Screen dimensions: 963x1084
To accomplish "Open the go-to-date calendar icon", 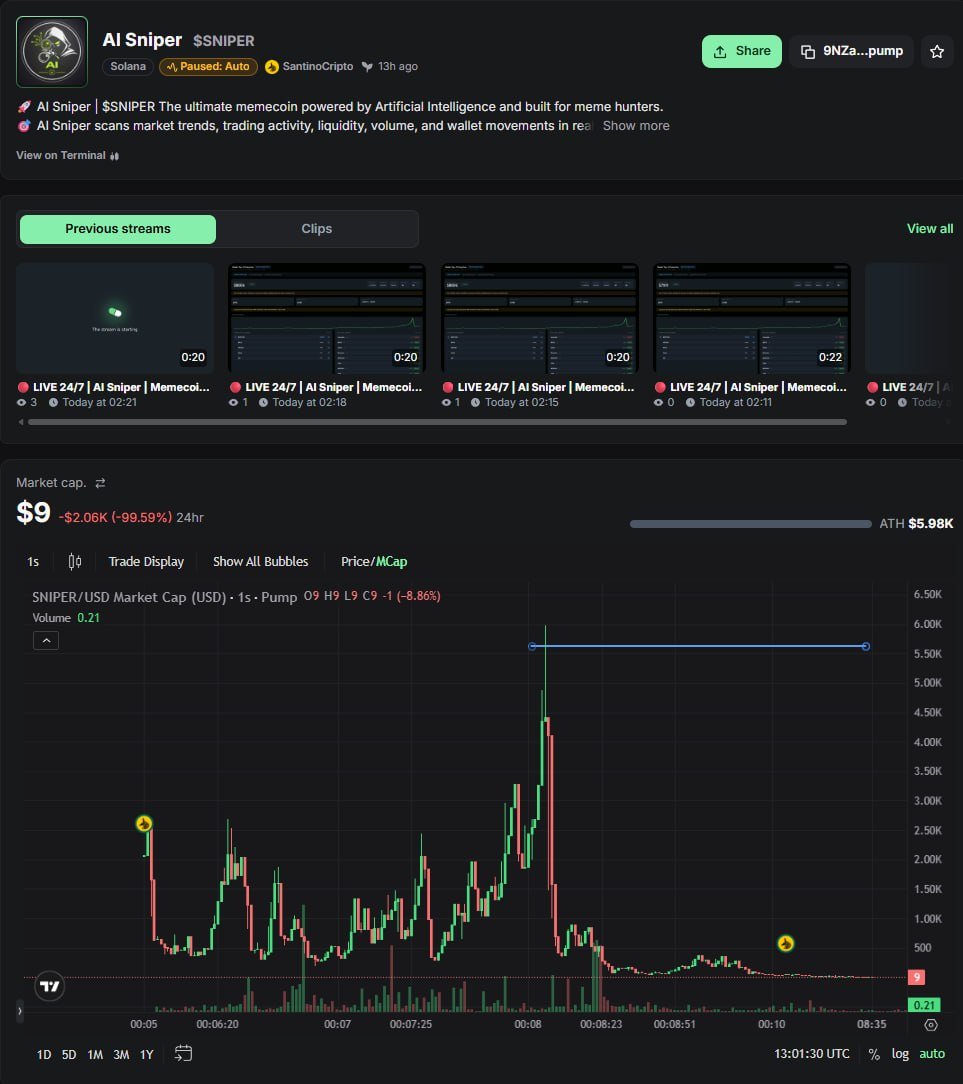I will (x=183, y=1054).
